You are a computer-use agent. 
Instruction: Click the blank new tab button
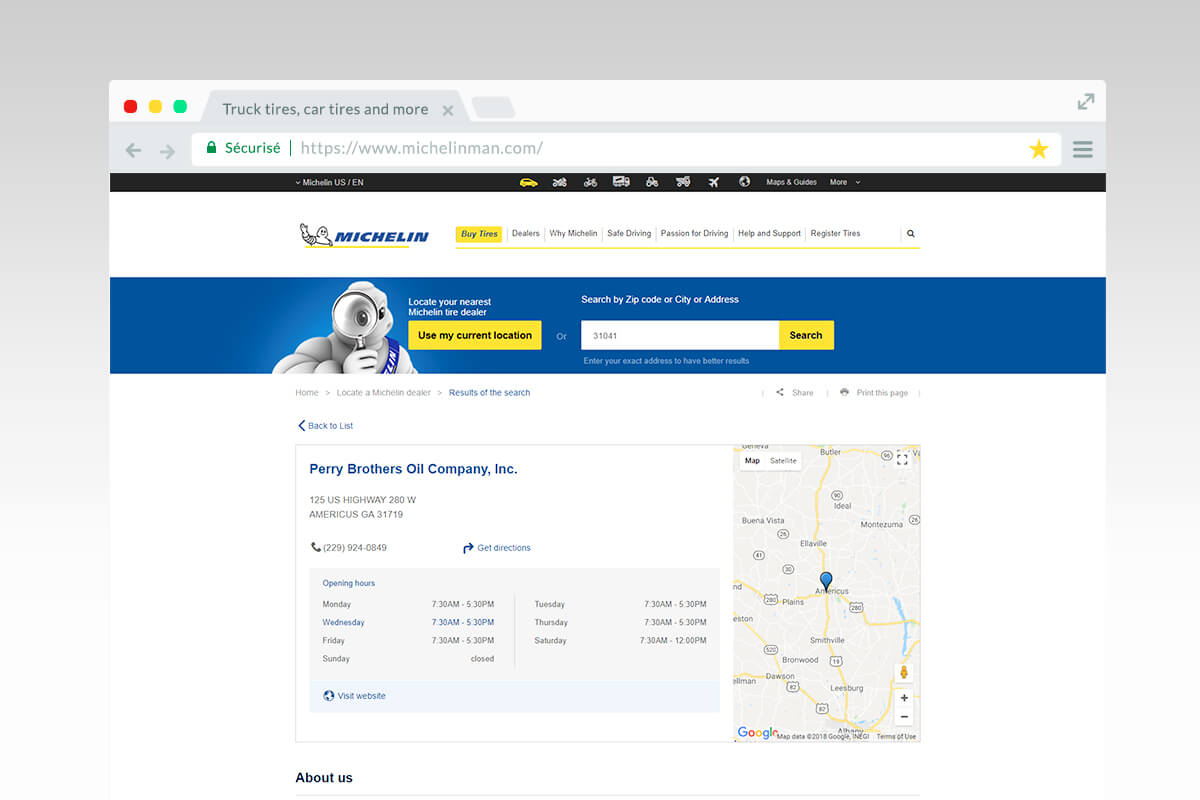pyautogui.click(x=493, y=108)
